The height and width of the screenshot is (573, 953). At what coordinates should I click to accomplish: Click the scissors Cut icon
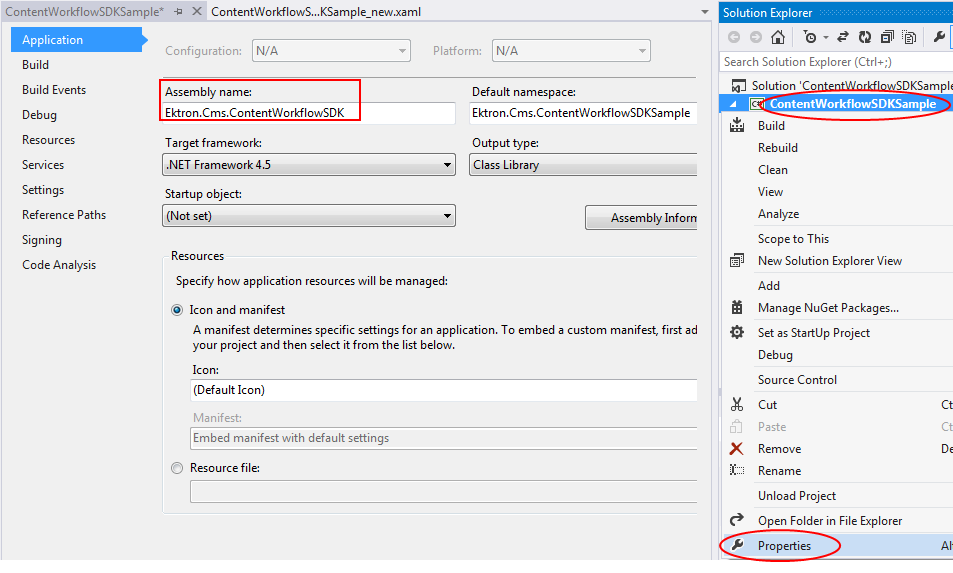pos(737,405)
